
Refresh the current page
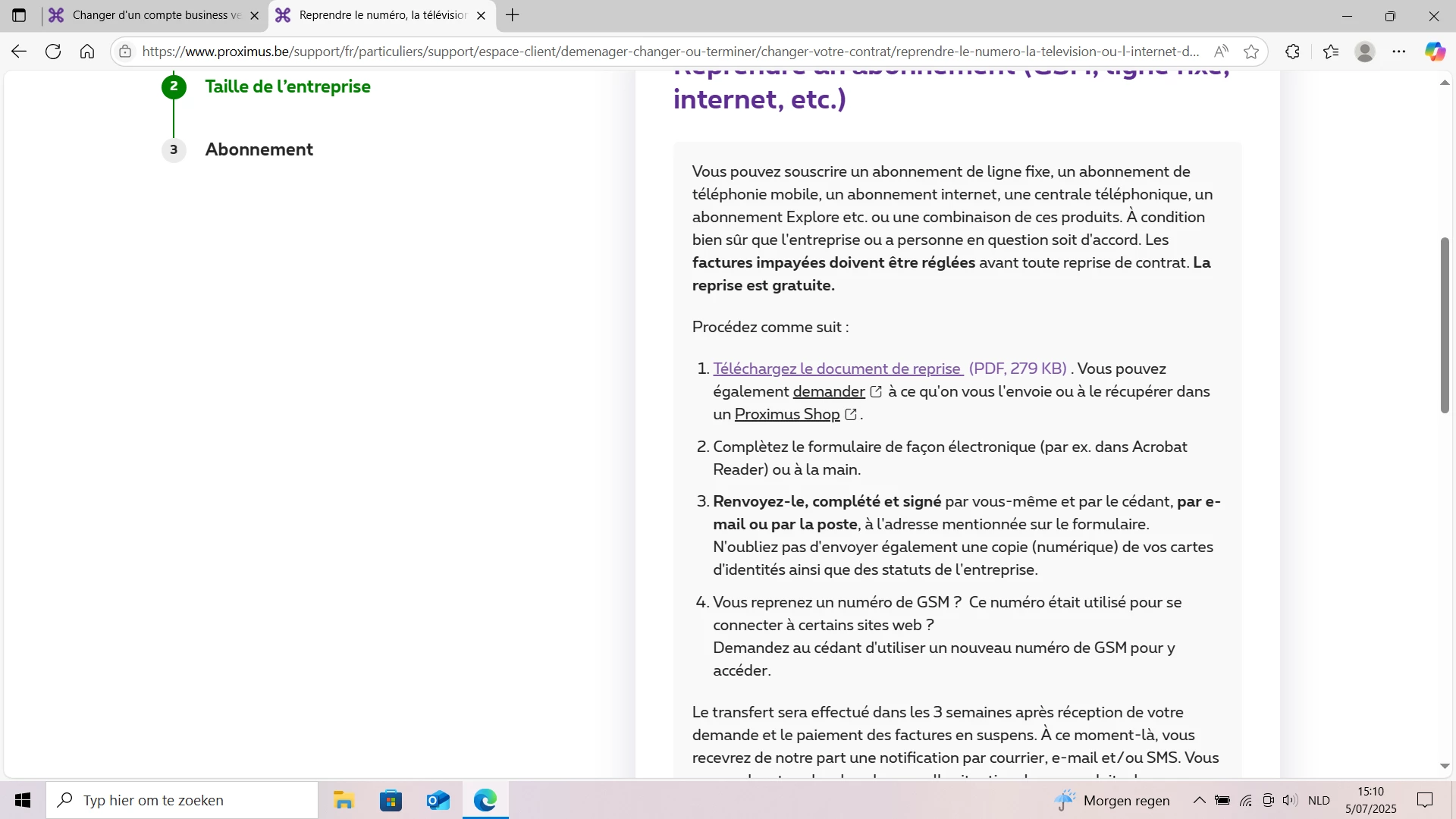pyautogui.click(x=53, y=52)
